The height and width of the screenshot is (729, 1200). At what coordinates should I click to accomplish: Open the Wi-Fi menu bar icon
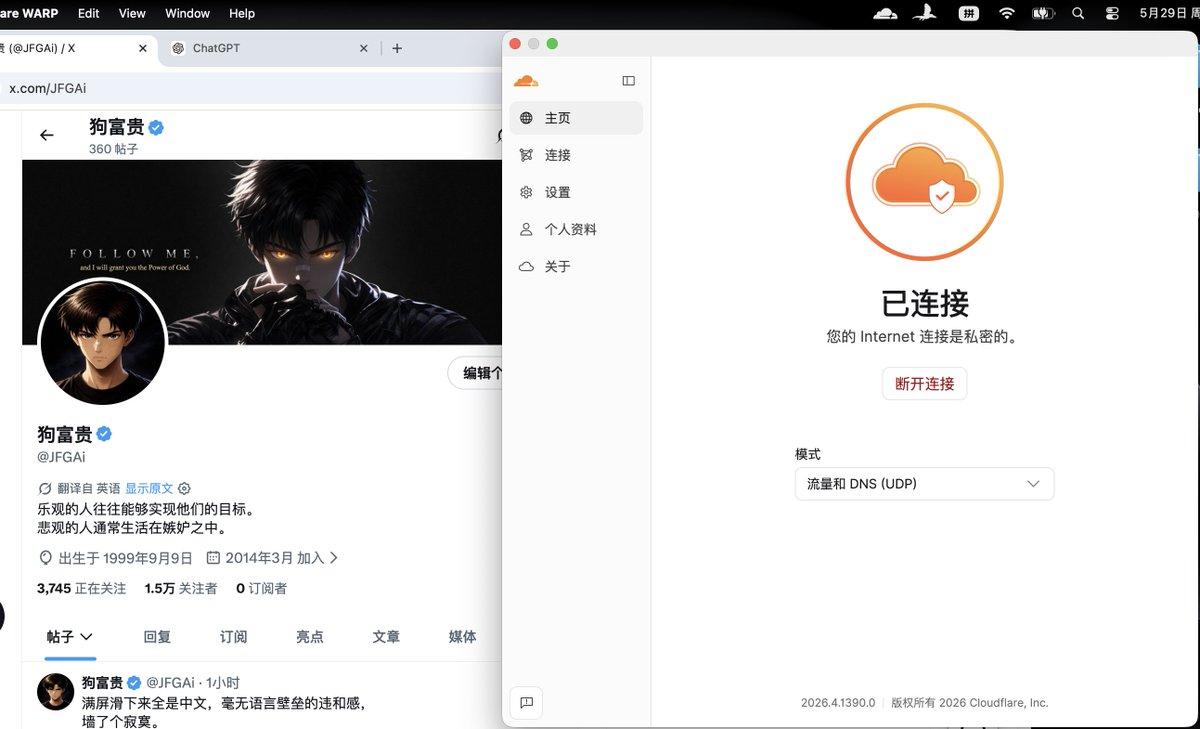pos(1007,13)
